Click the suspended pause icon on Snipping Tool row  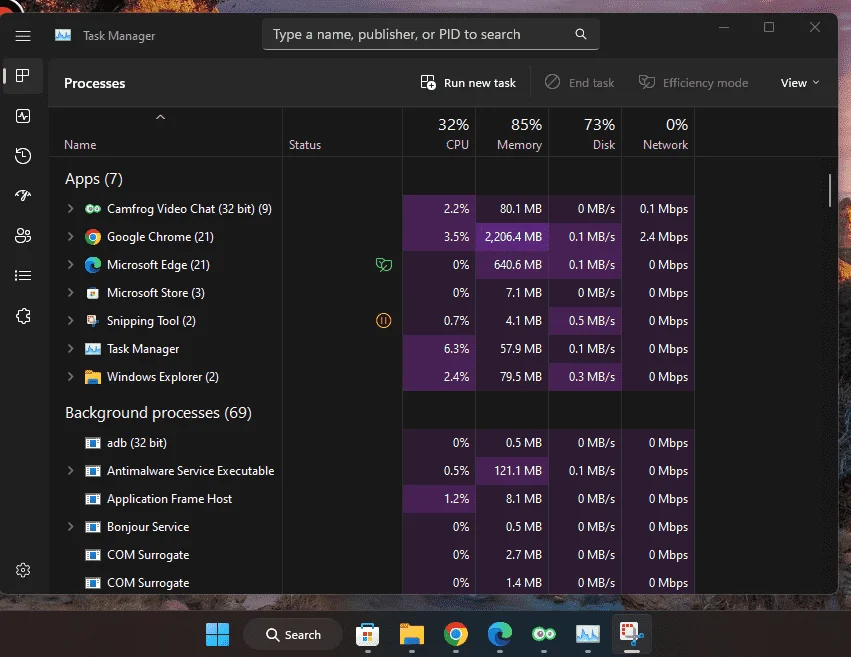383,321
